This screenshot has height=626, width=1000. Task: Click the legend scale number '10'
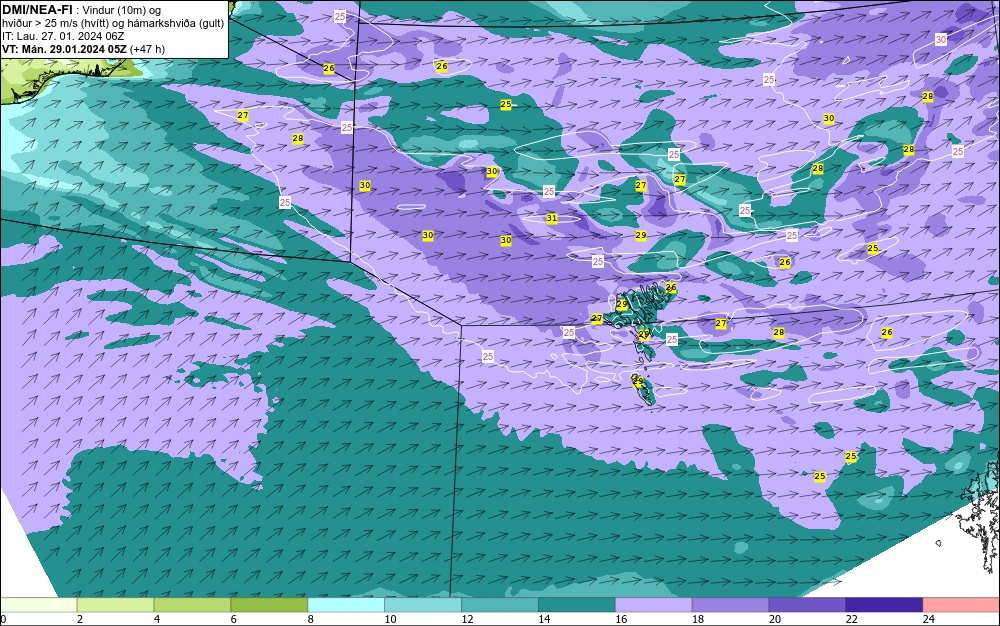click(390, 619)
